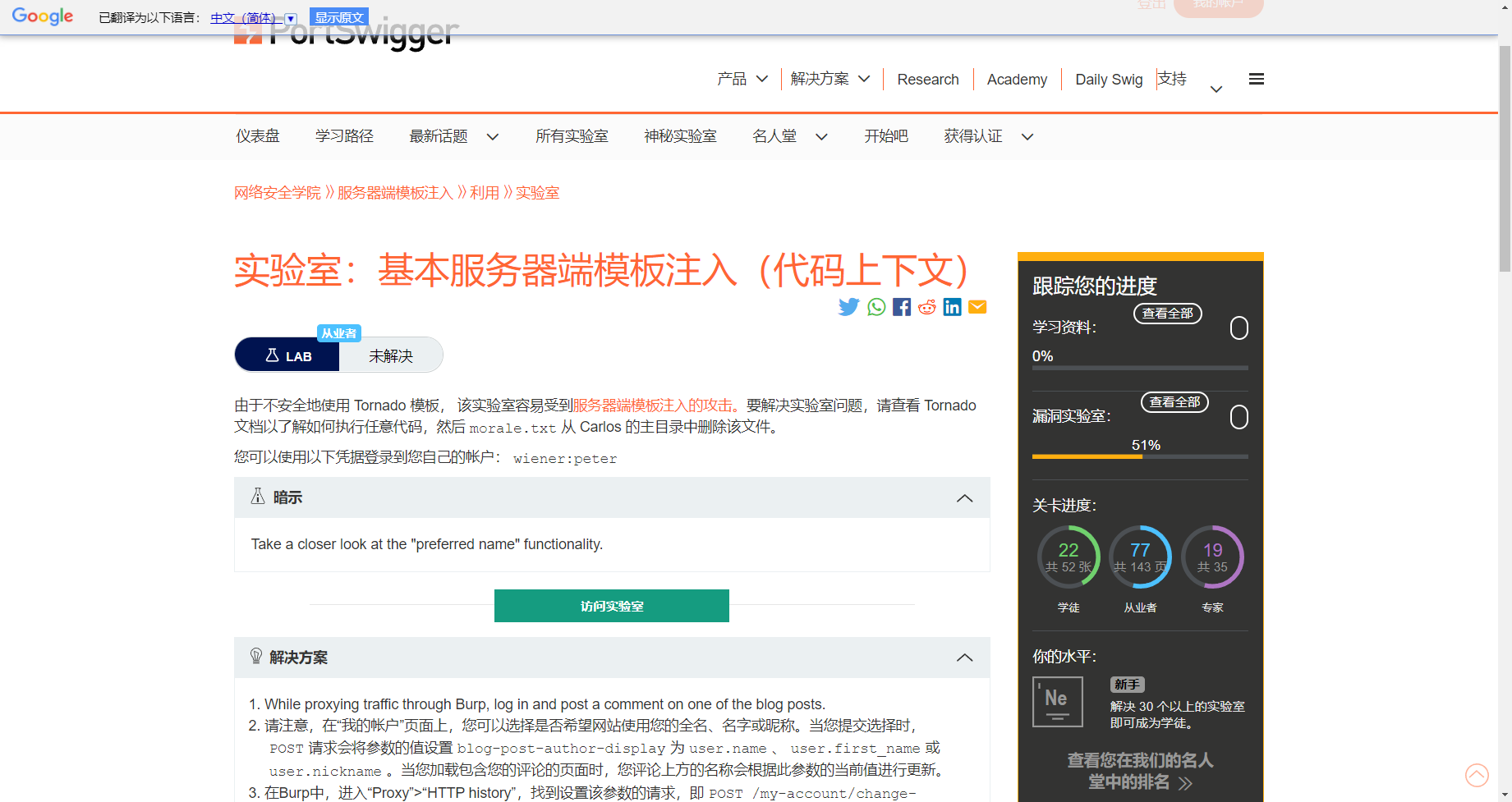Viewport: 1512px width, 802px height.
Task: Toggle the 学习资料 progress switch
Action: pos(1239,328)
